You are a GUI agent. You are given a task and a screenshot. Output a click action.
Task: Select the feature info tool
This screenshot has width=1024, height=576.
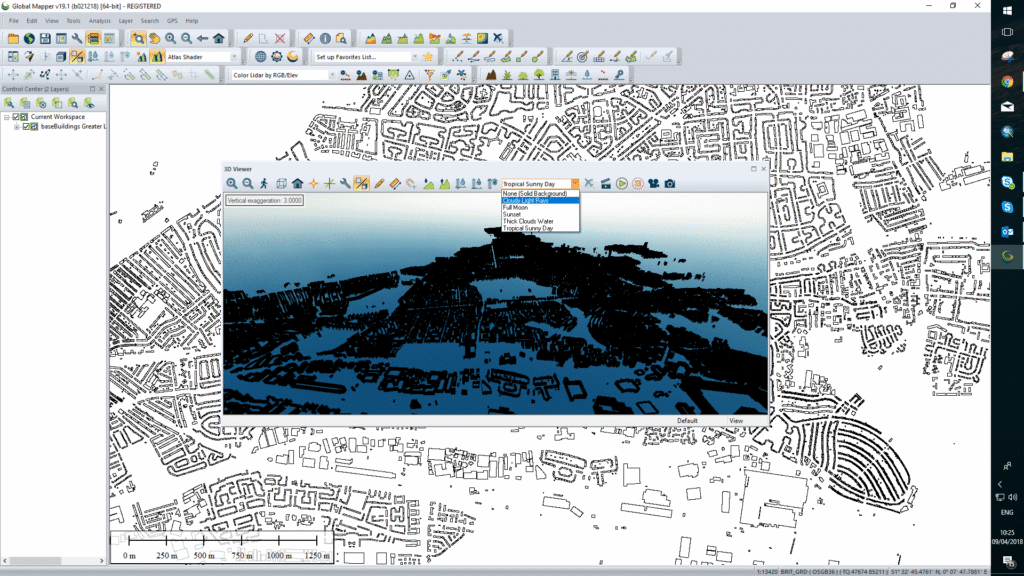coord(325,39)
